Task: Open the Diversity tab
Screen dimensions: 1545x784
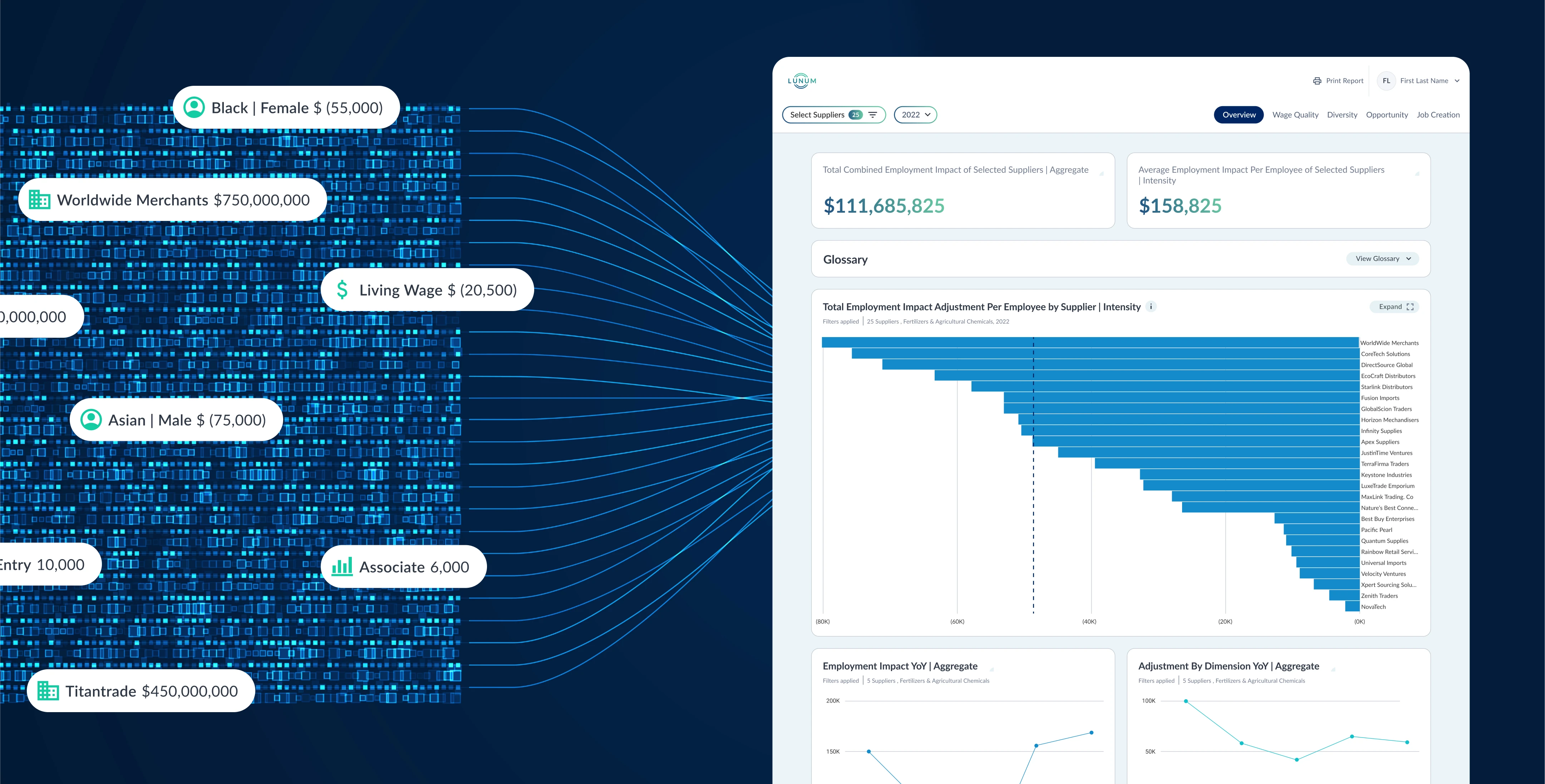Action: click(1342, 114)
